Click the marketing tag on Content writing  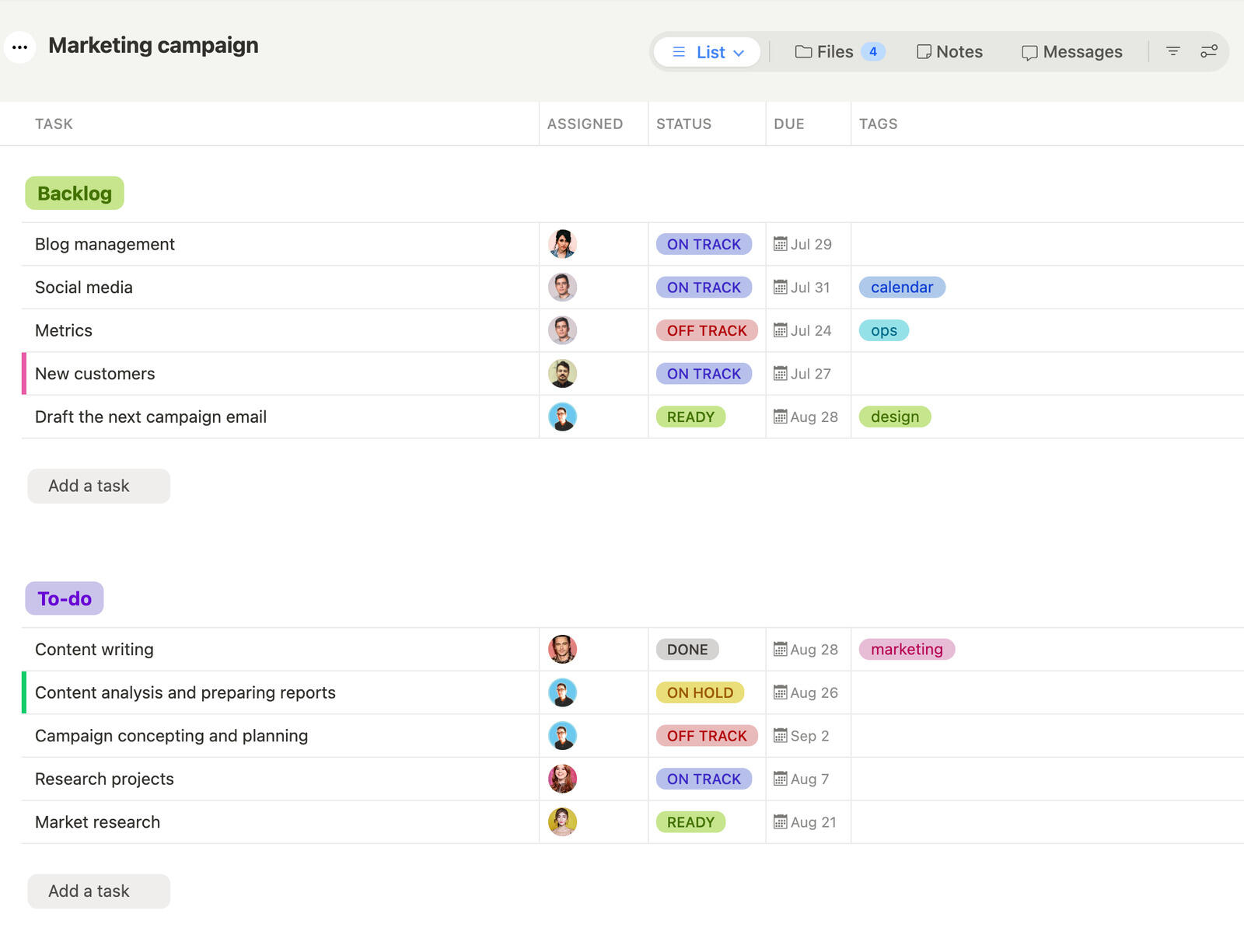tap(907, 649)
